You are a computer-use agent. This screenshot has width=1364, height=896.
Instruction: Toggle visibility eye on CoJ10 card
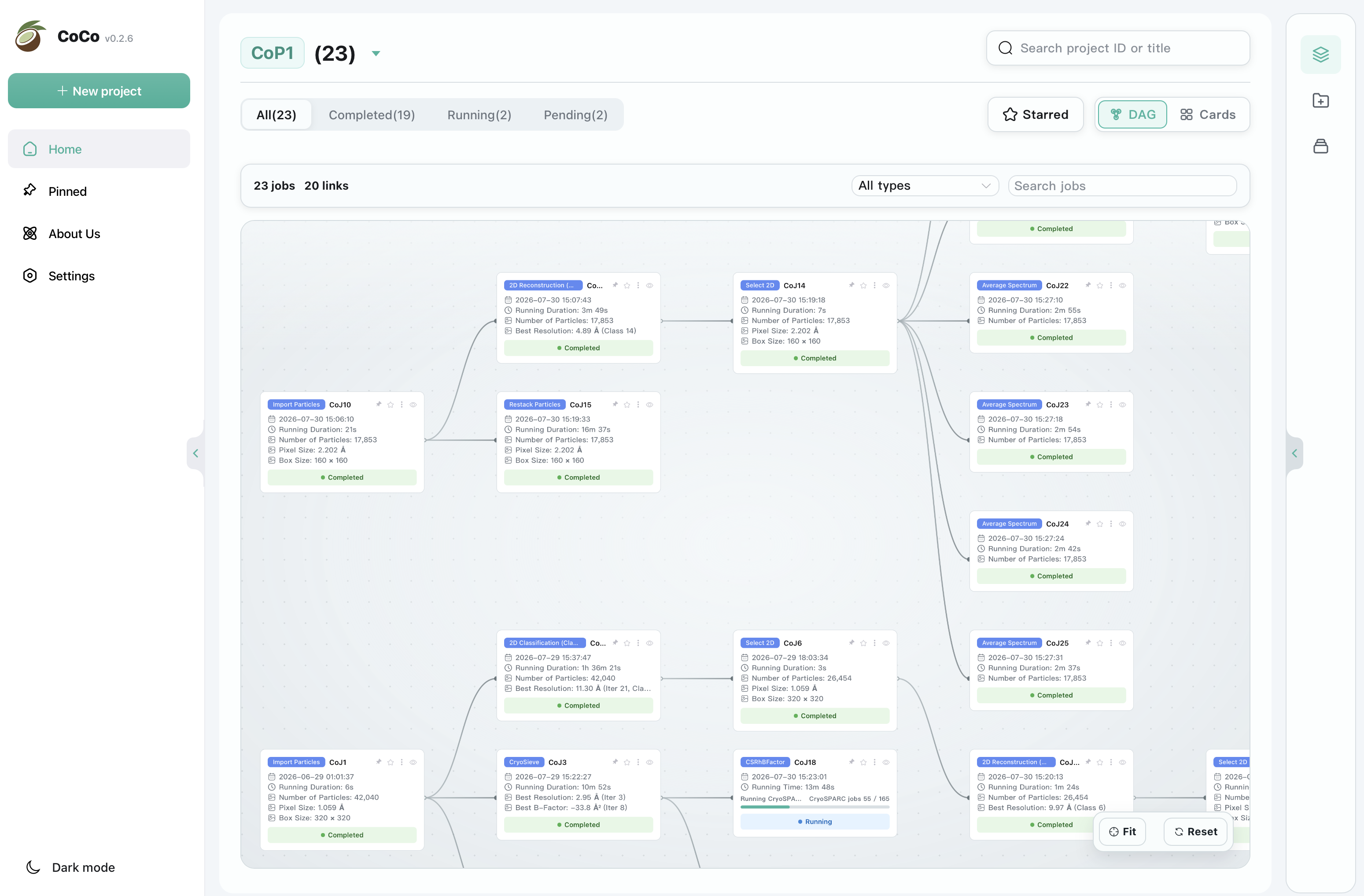pos(413,404)
